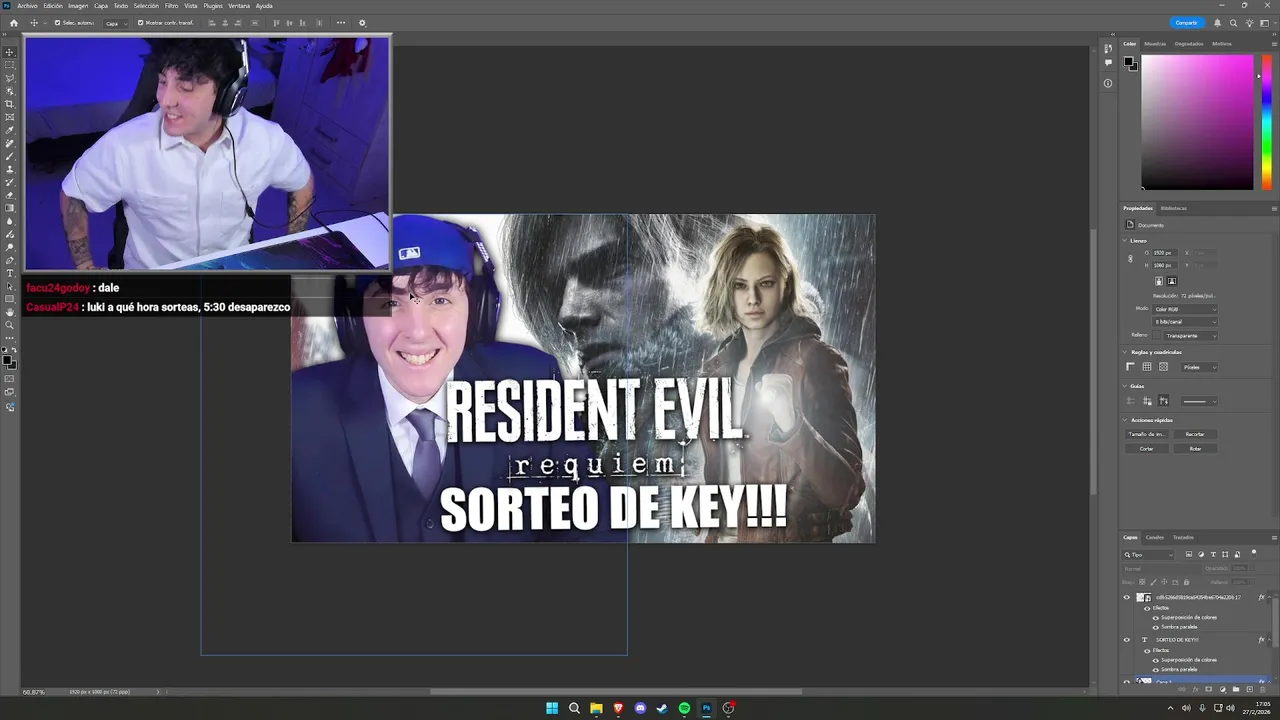Hide the SORTEO DE KEY!!! layer
The height and width of the screenshot is (720, 1280).
(x=1127, y=640)
